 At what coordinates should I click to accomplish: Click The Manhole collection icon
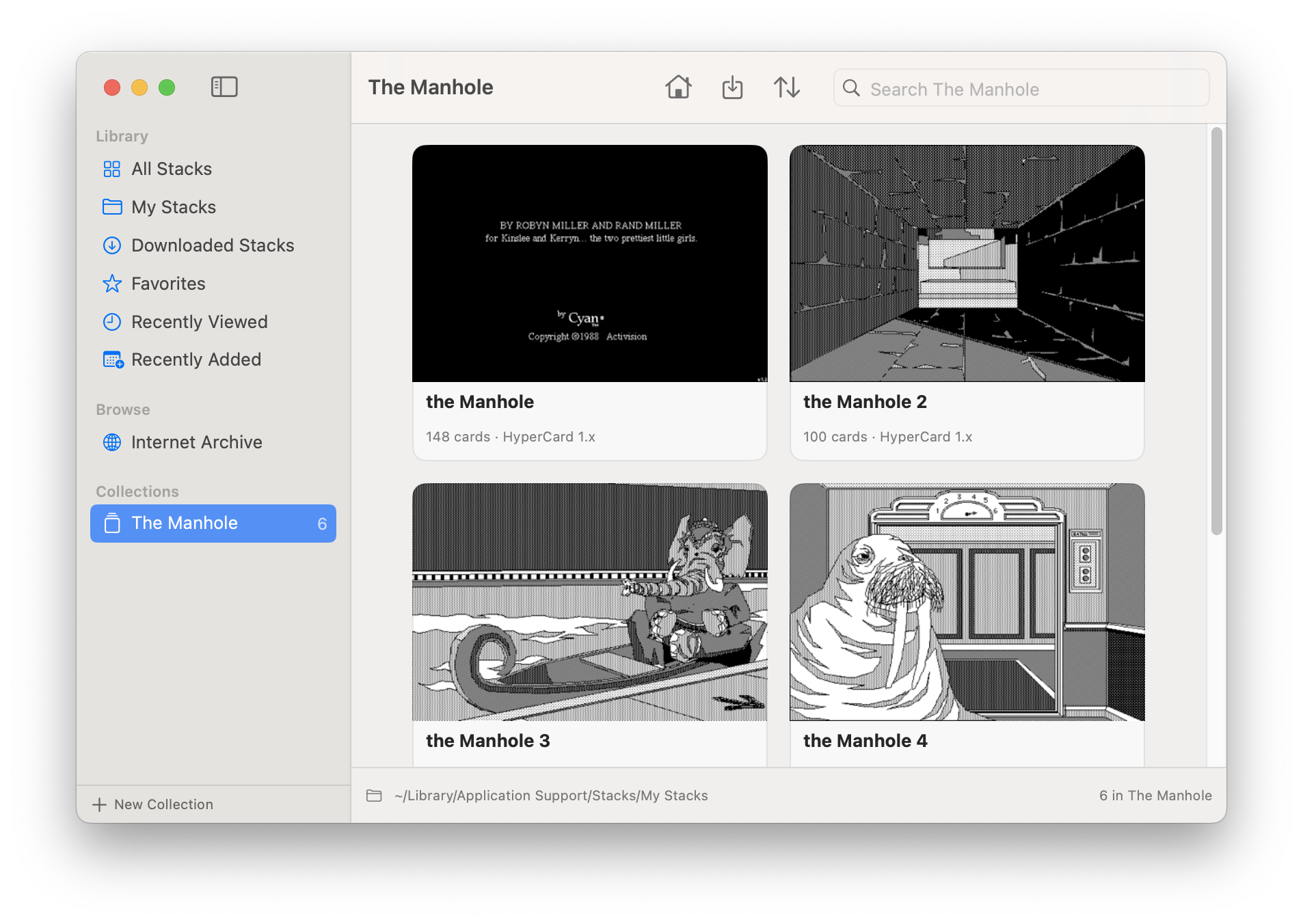(x=112, y=524)
